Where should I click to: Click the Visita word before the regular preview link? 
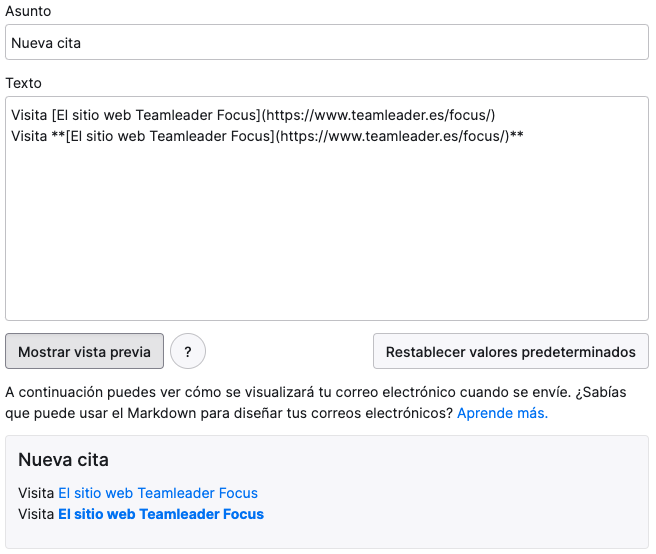tap(36, 493)
